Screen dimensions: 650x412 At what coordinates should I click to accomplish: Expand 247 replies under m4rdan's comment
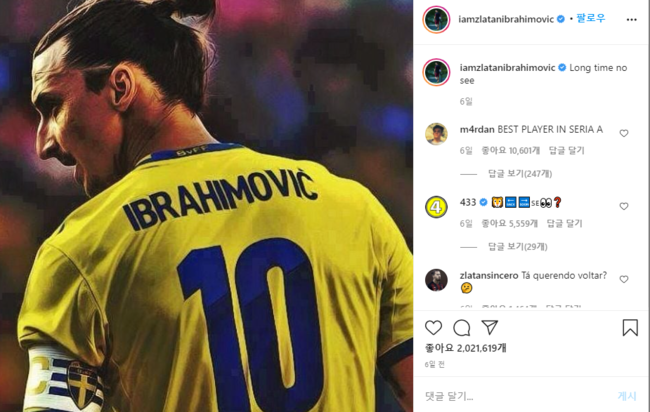[x=520, y=174]
